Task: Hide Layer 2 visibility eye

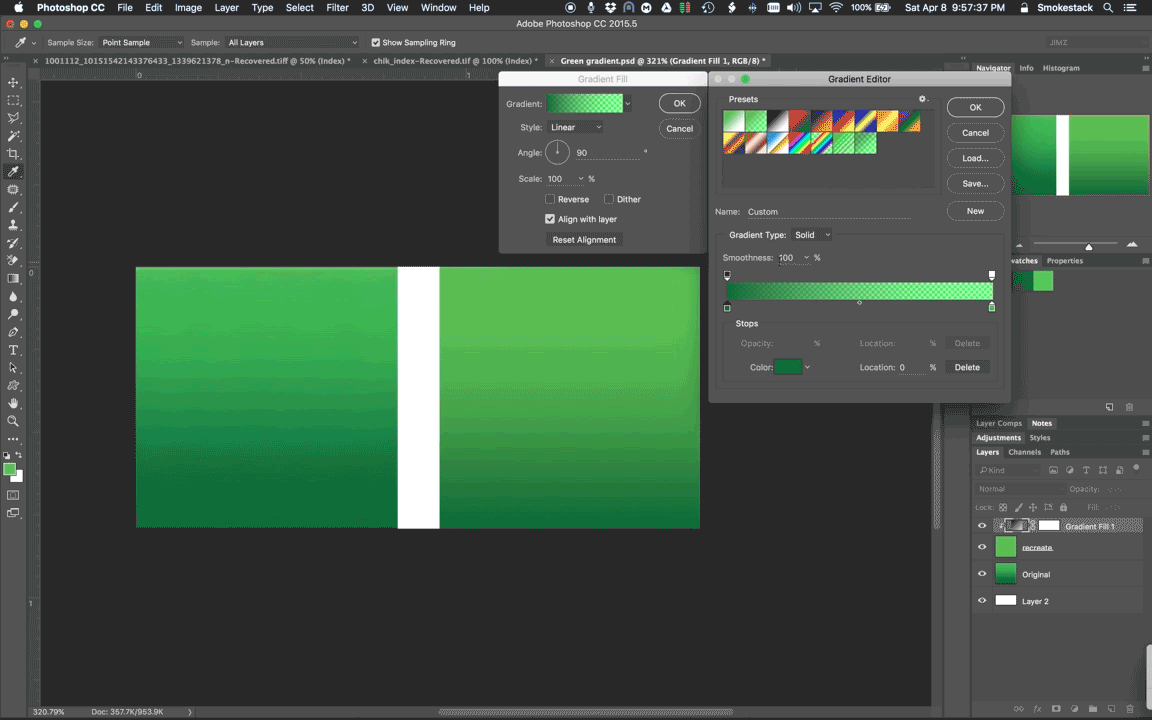Action: tap(982, 601)
